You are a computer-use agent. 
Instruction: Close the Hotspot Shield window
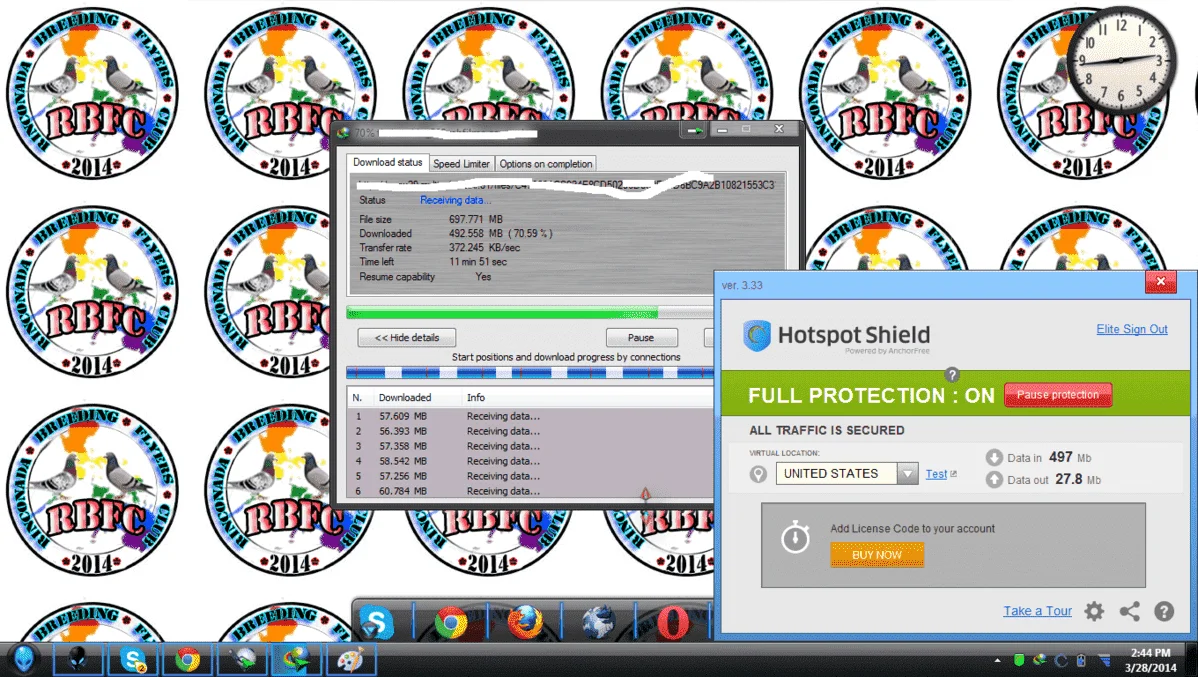[1161, 282]
